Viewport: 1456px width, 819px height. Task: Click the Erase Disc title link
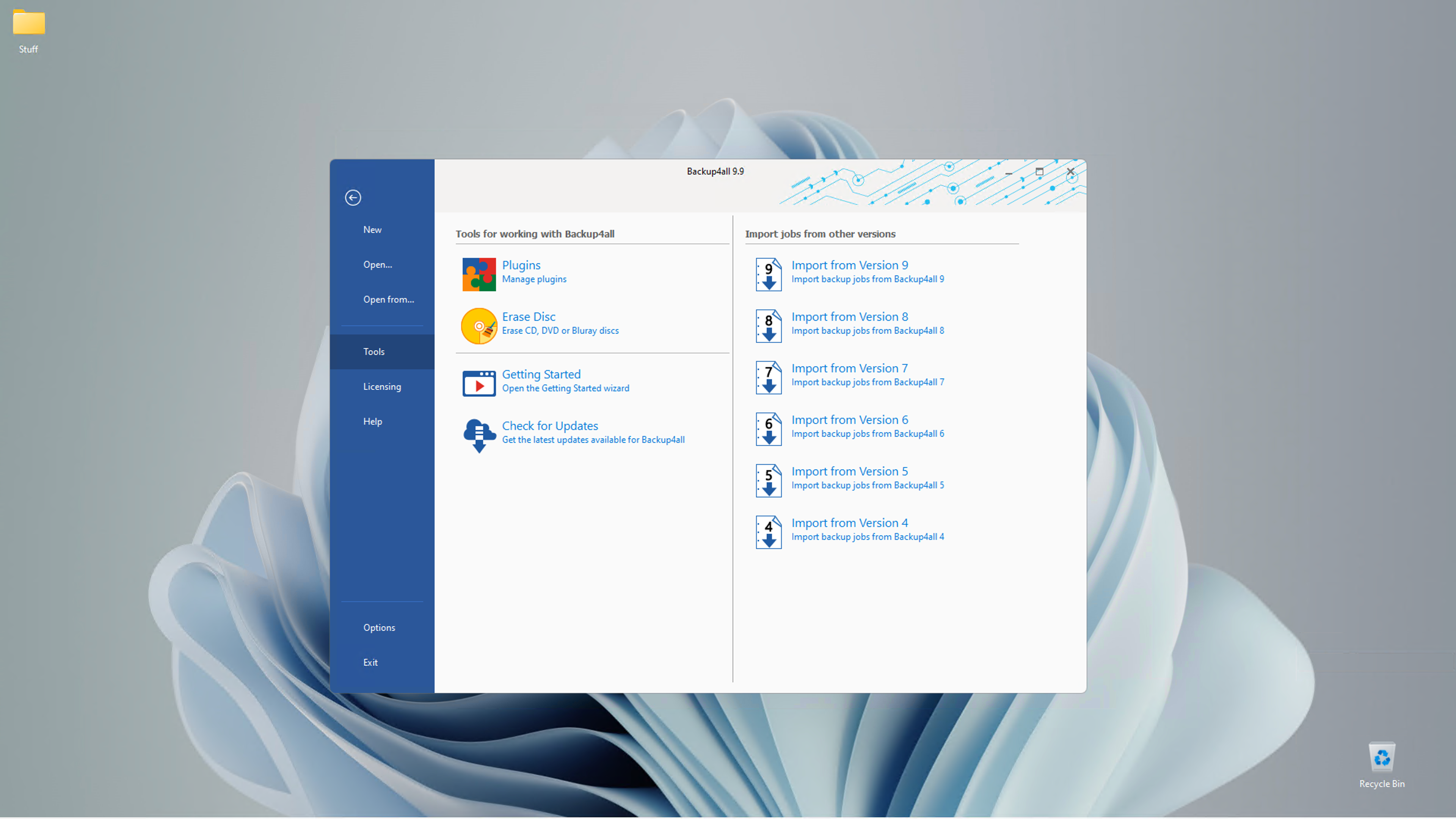(x=529, y=317)
